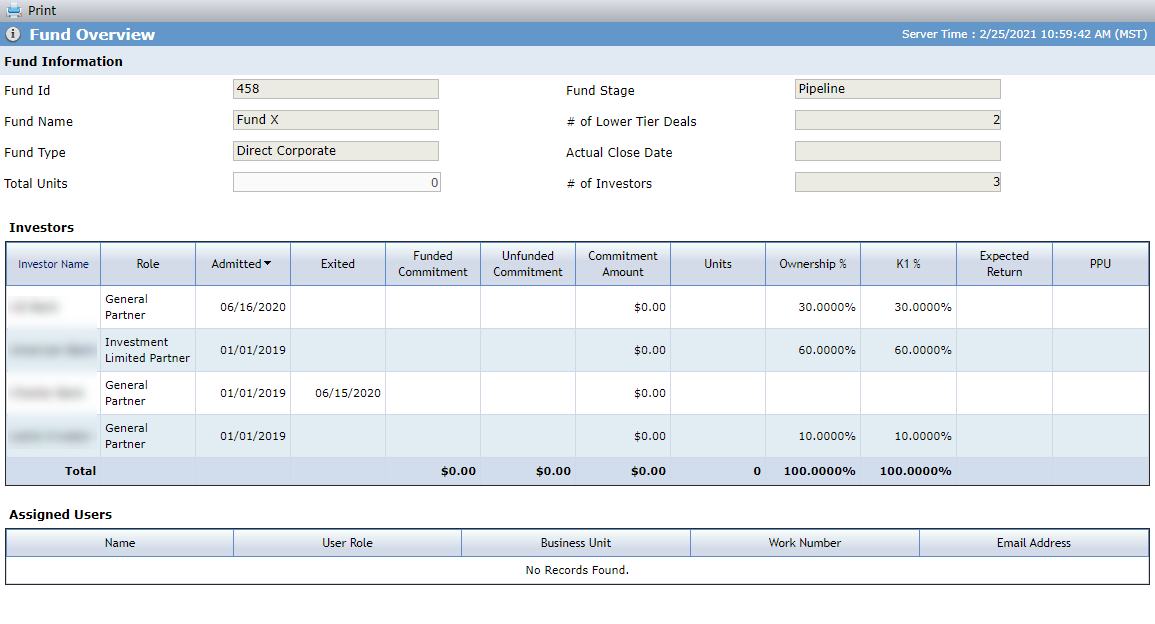Click the 60.0000% ownership cell

tap(813, 350)
